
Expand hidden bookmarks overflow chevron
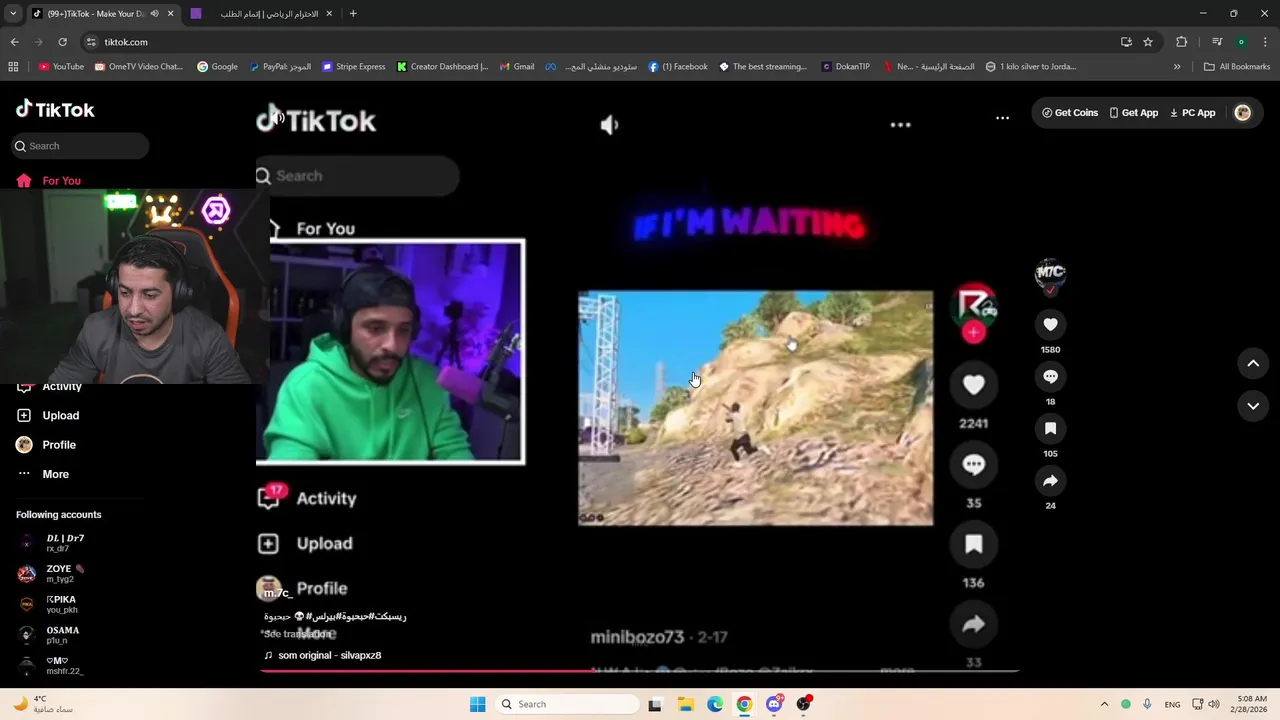point(1177,67)
